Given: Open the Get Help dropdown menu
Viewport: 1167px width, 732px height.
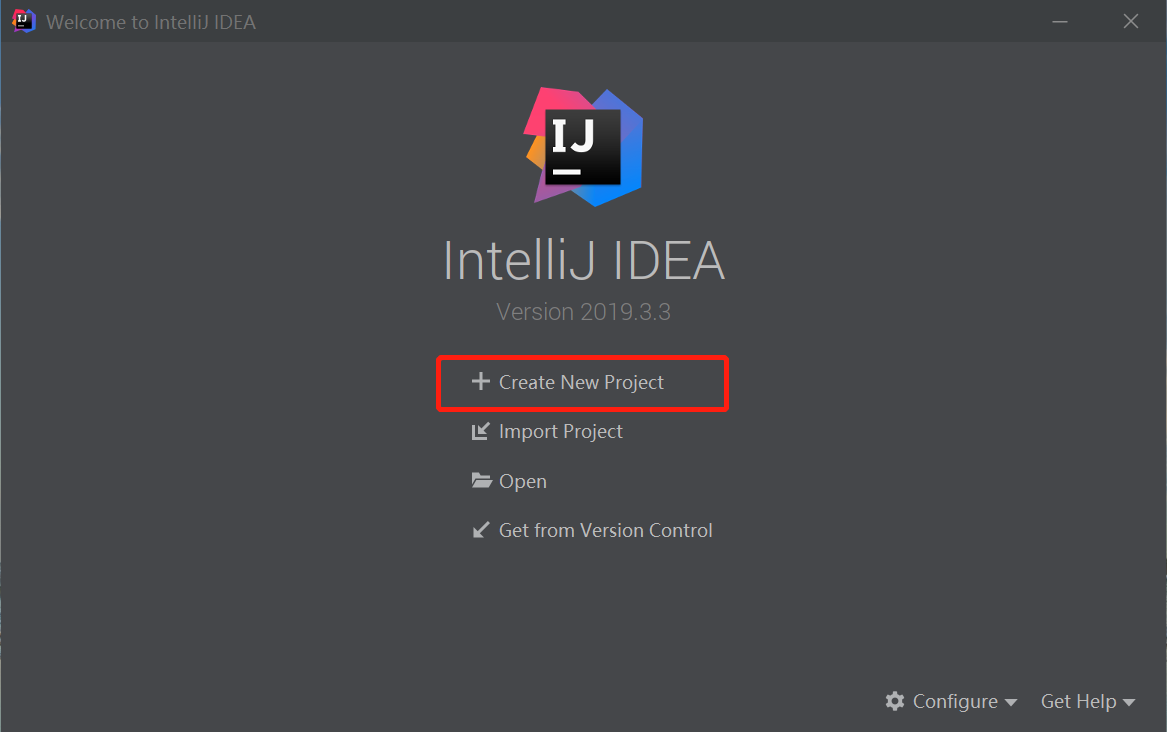Looking at the screenshot, I should (1081, 701).
